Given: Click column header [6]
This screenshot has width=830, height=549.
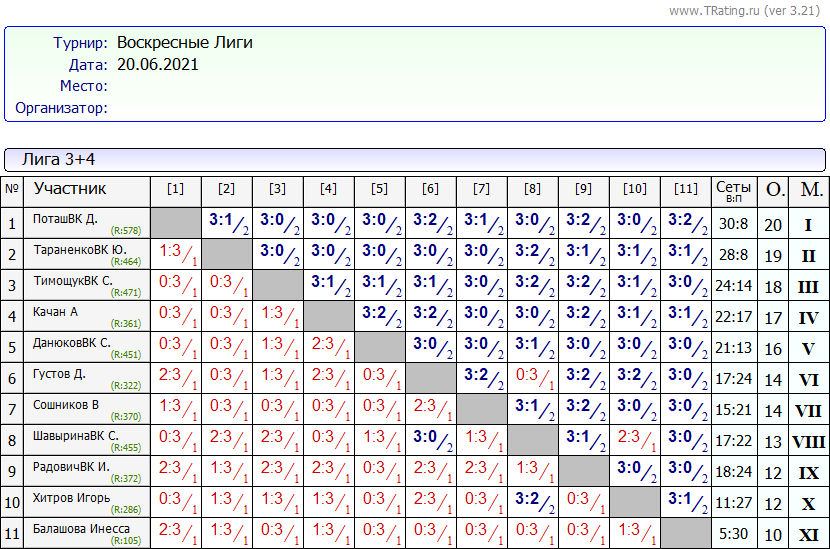Looking at the screenshot, I should [430, 189].
